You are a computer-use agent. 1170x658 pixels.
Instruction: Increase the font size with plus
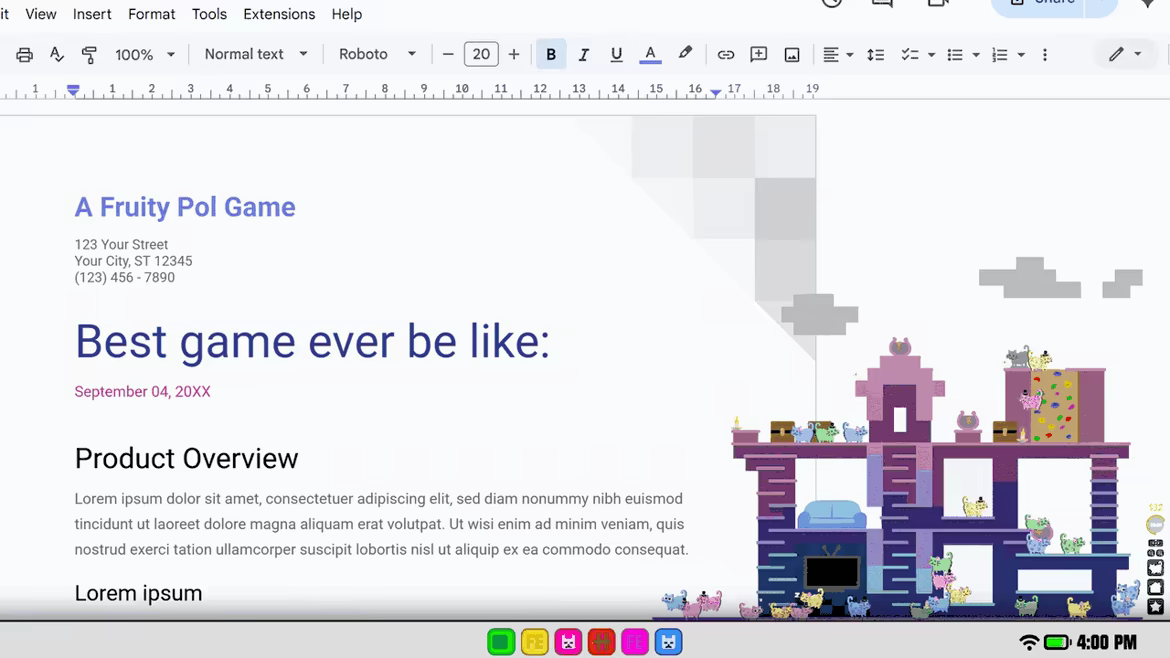click(x=513, y=54)
